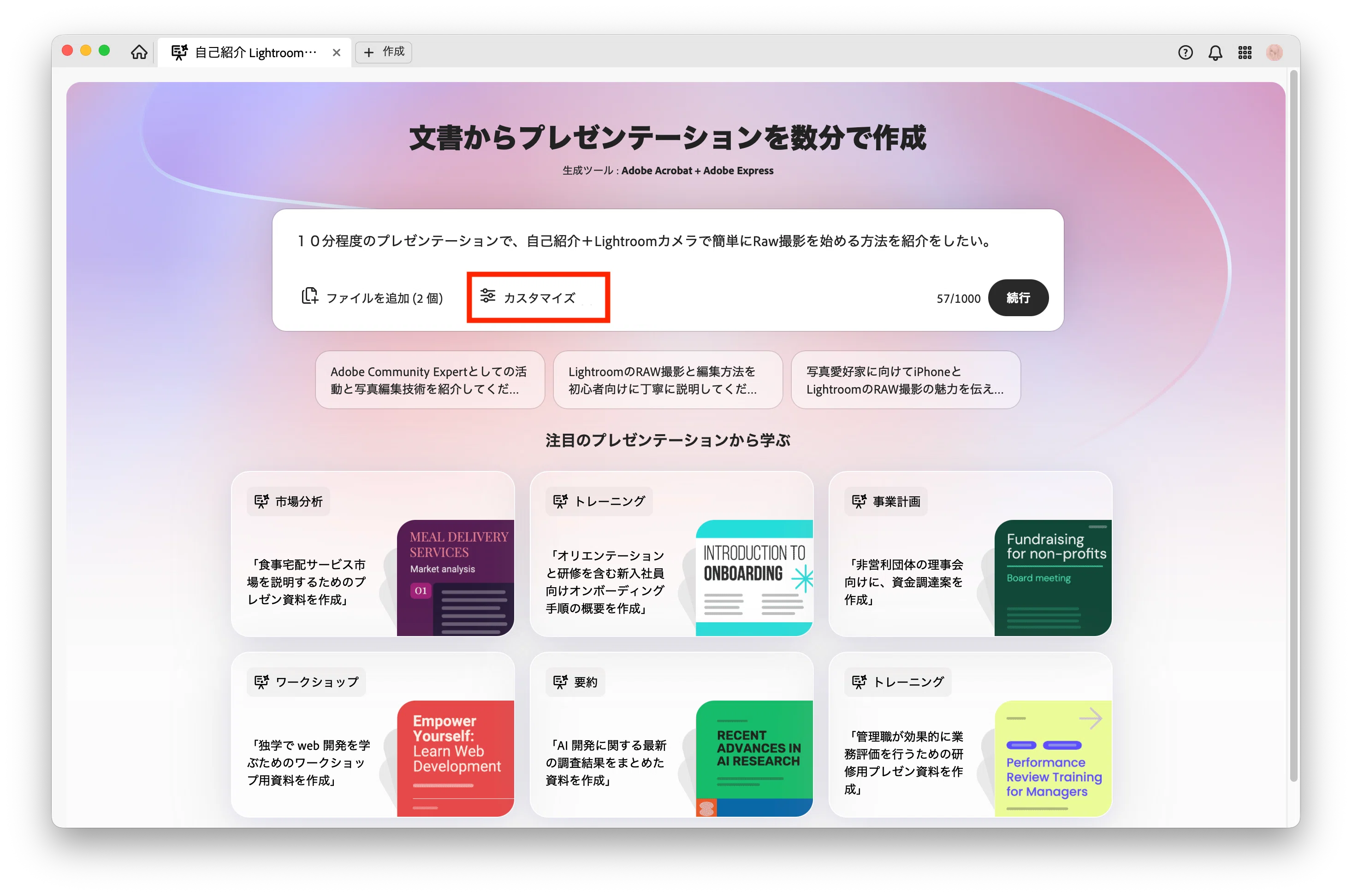Open the user profile avatar
This screenshot has height=896, width=1352.
click(1274, 53)
